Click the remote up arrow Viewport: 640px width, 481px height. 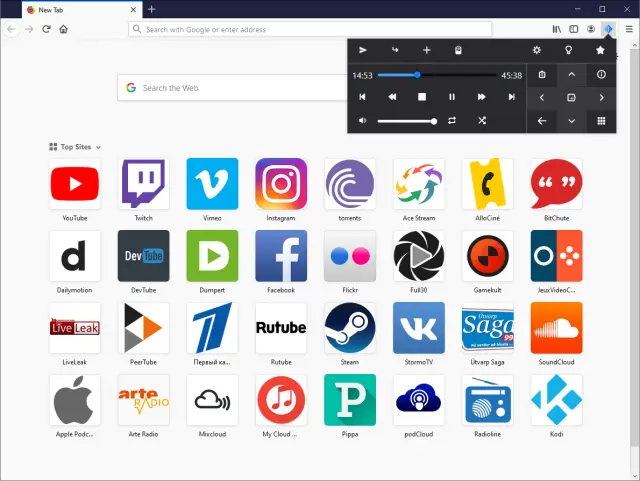(x=572, y=74)
